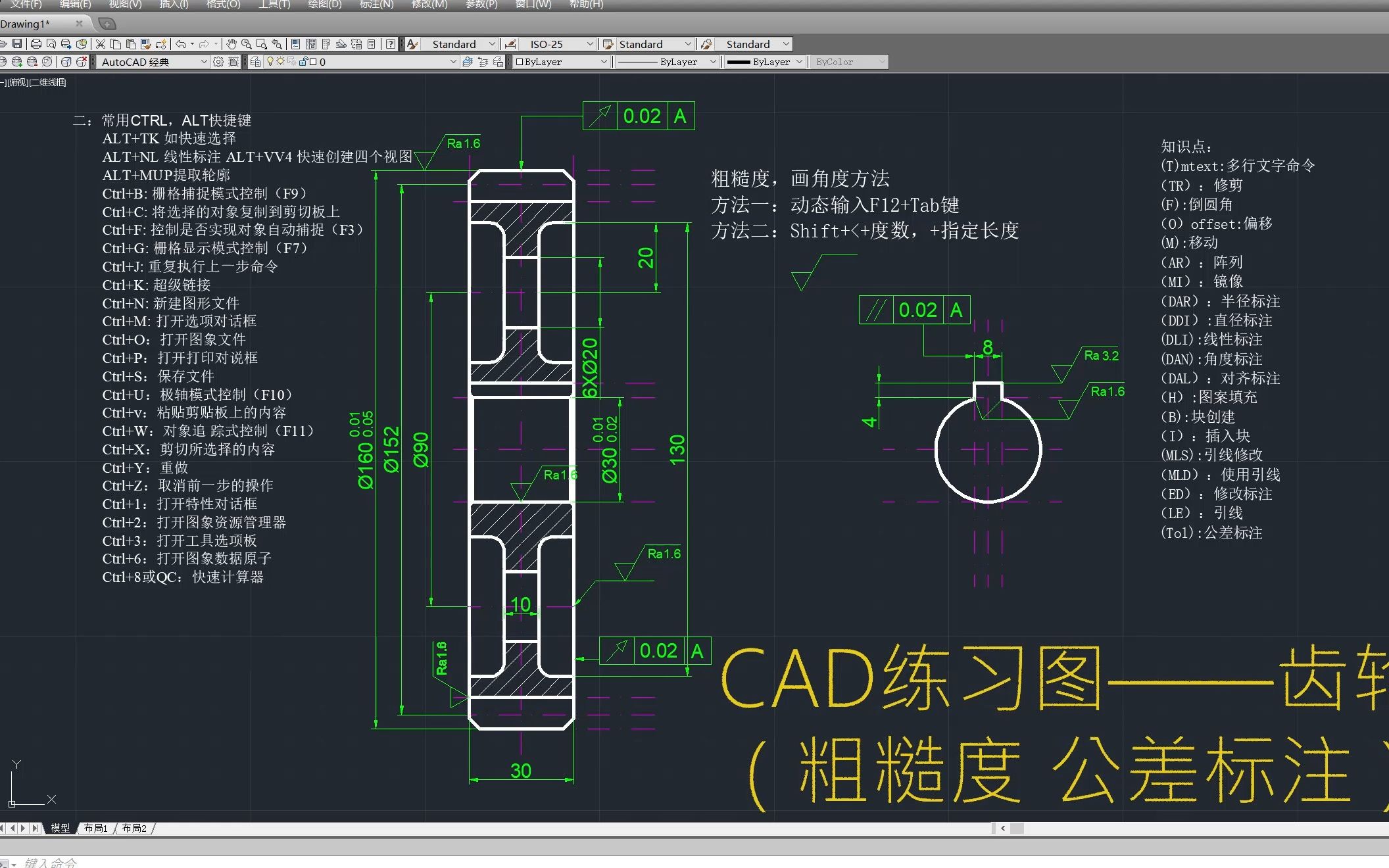Screen dimensions: 1389x868
Task: Open Layer Properties Manager icon
Action: point(255,62)
